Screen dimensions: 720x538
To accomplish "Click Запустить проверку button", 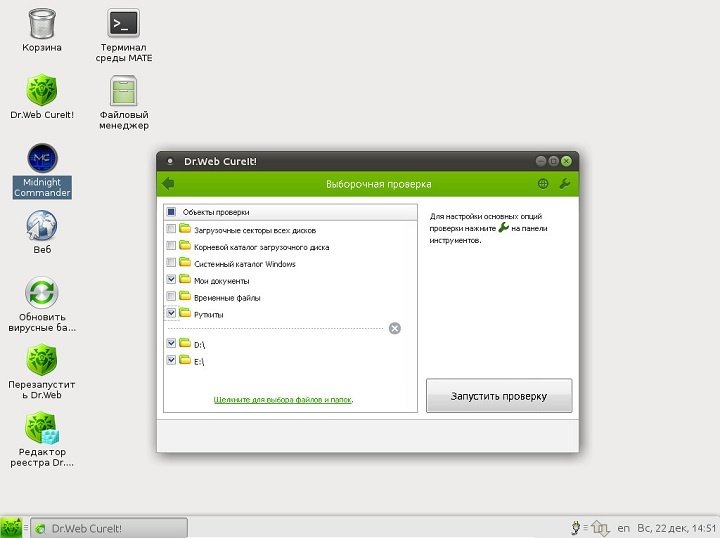I will pos(499,396).
